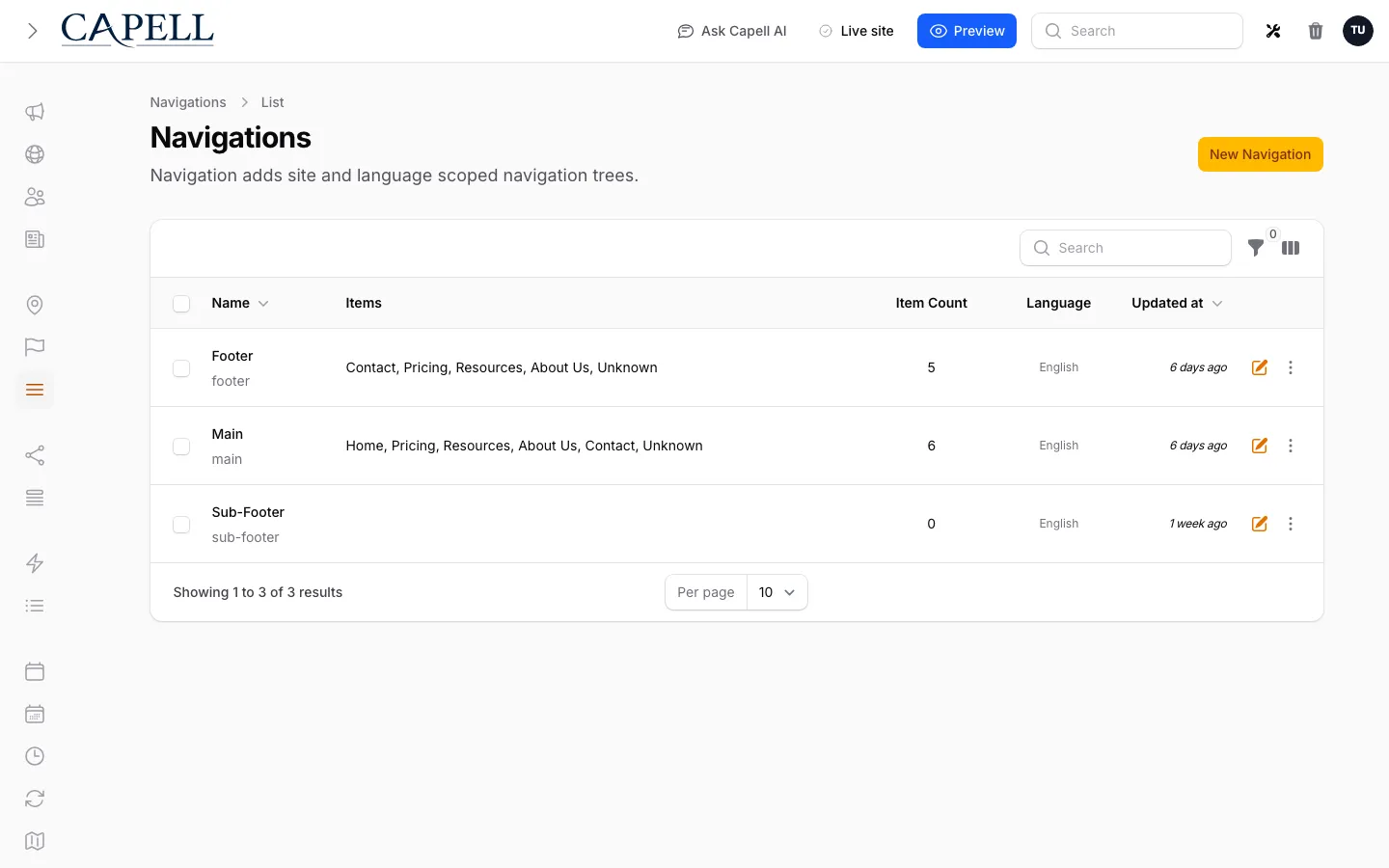Click the trash icon in top bar
The height and width of the screenshot is (868, 1389).
click(1316, 31)
